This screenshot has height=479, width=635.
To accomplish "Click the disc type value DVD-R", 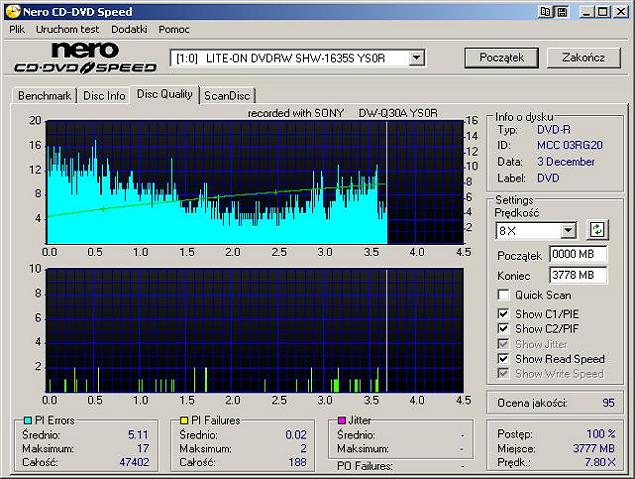I will click(x=554, y=130).
